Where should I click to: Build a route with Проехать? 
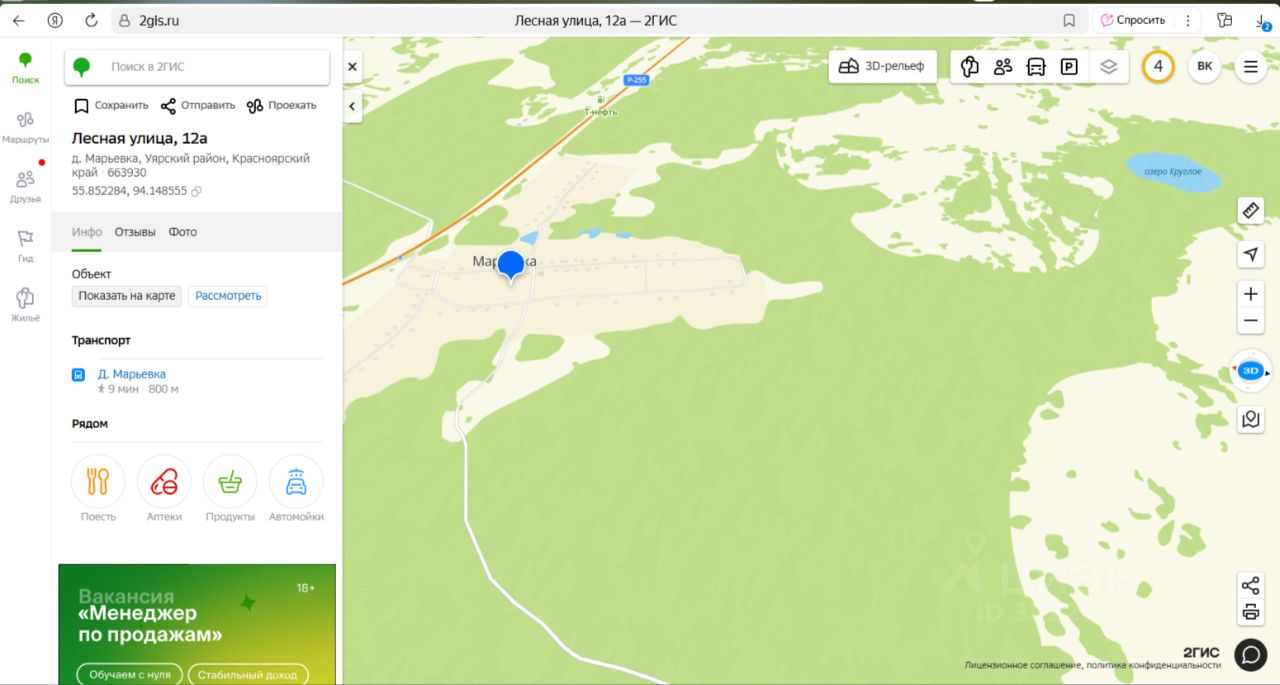(281, 105)
